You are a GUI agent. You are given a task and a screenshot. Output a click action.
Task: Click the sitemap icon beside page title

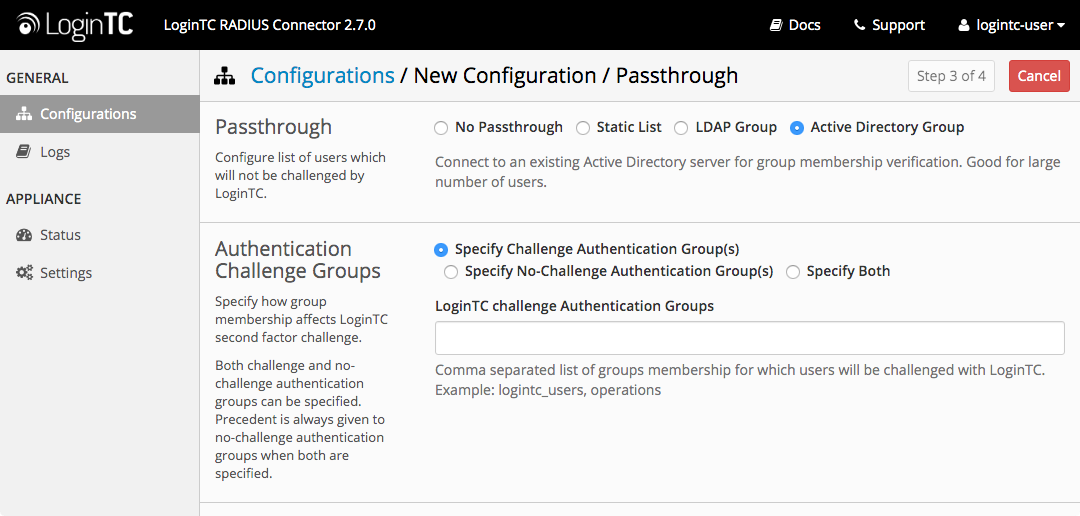point(225,76)
